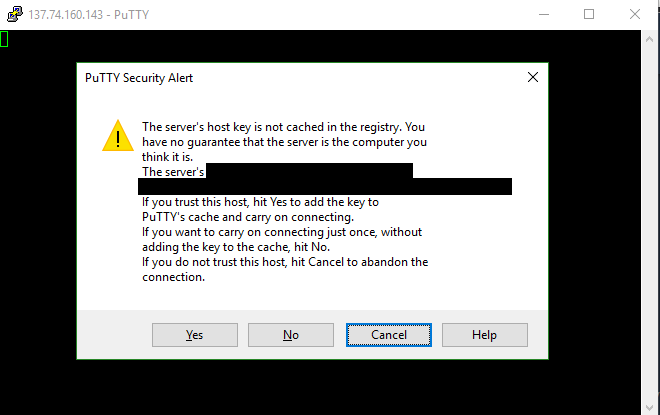The width and height of the screenshot is (660, 415).
Task: Open Help for the security alert
Action: pyautogui.click(x=484, y=334)
